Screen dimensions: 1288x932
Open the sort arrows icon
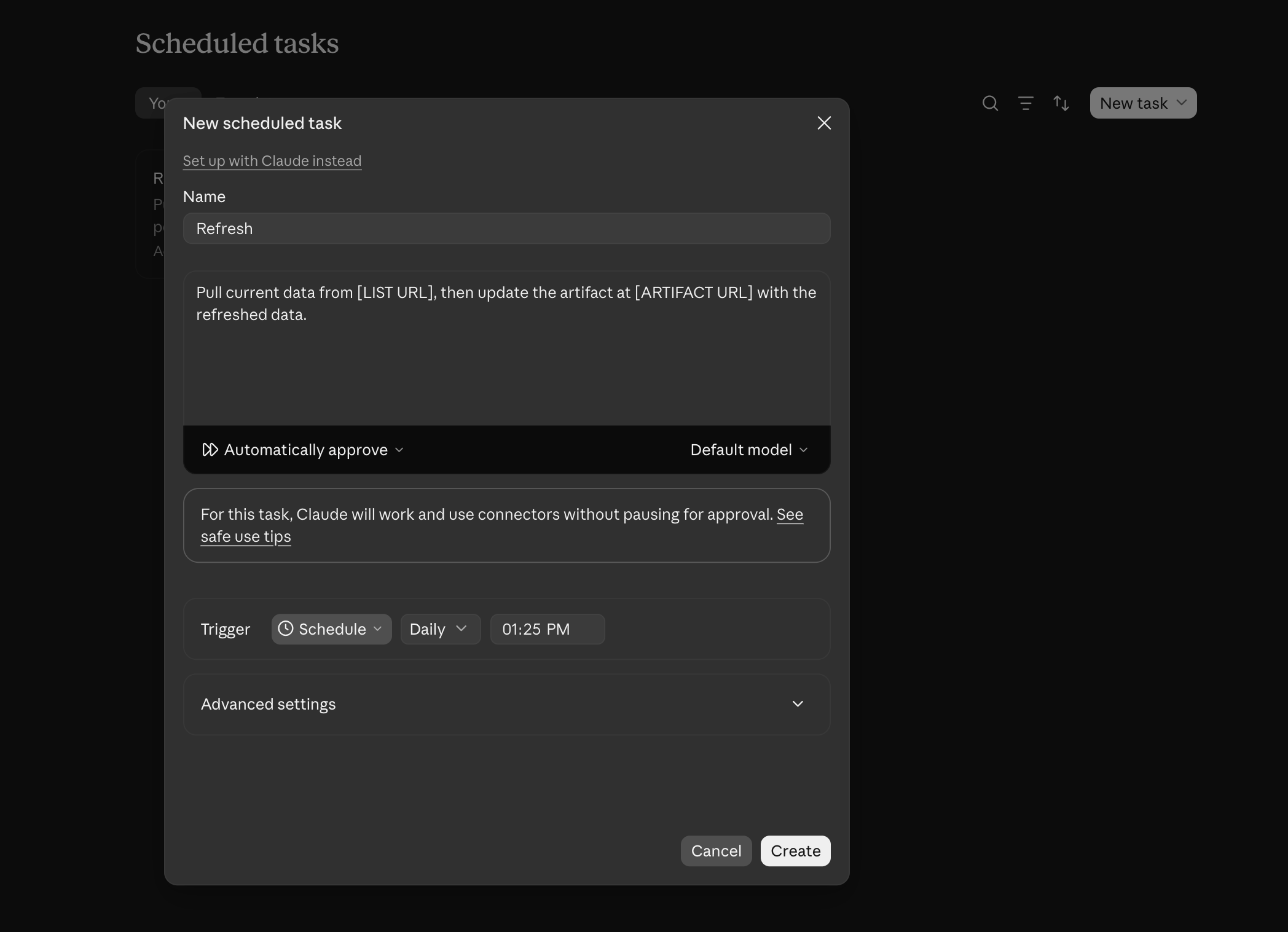(1061, 103)
